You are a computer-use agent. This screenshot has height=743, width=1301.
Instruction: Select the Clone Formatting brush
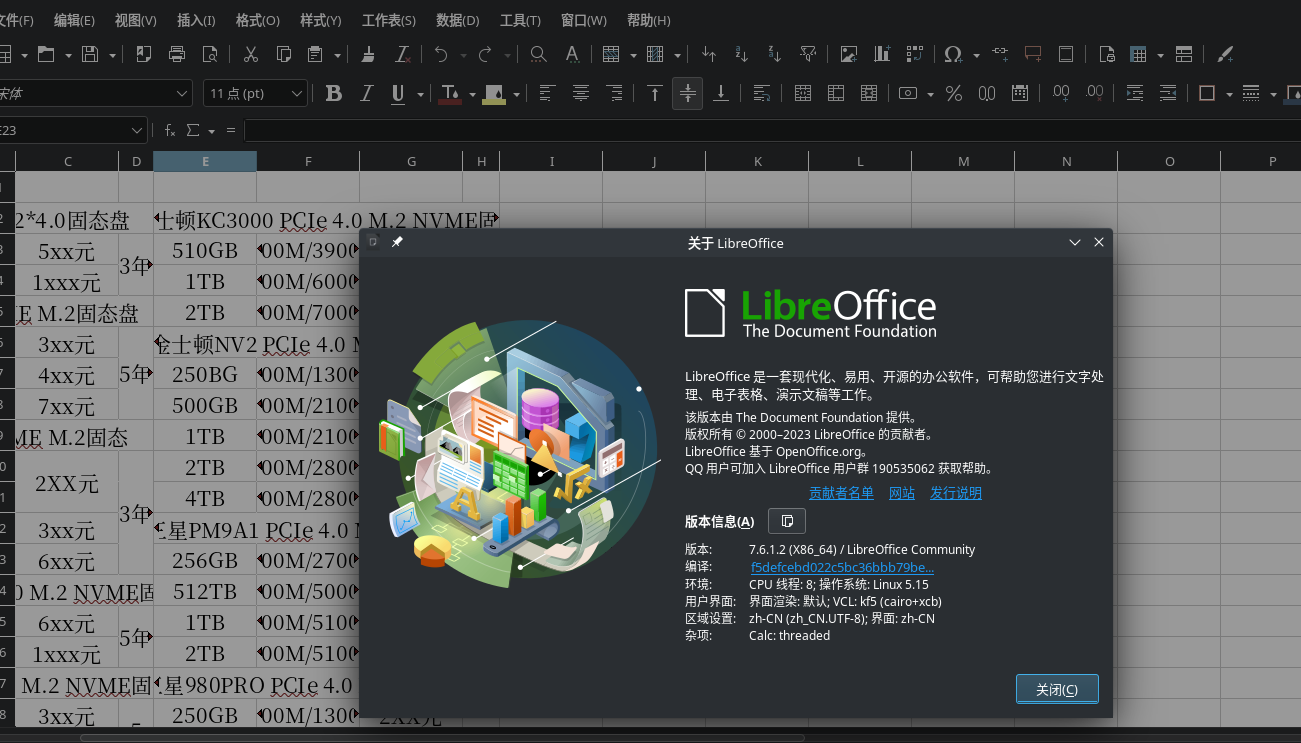(x=369, y=54)
